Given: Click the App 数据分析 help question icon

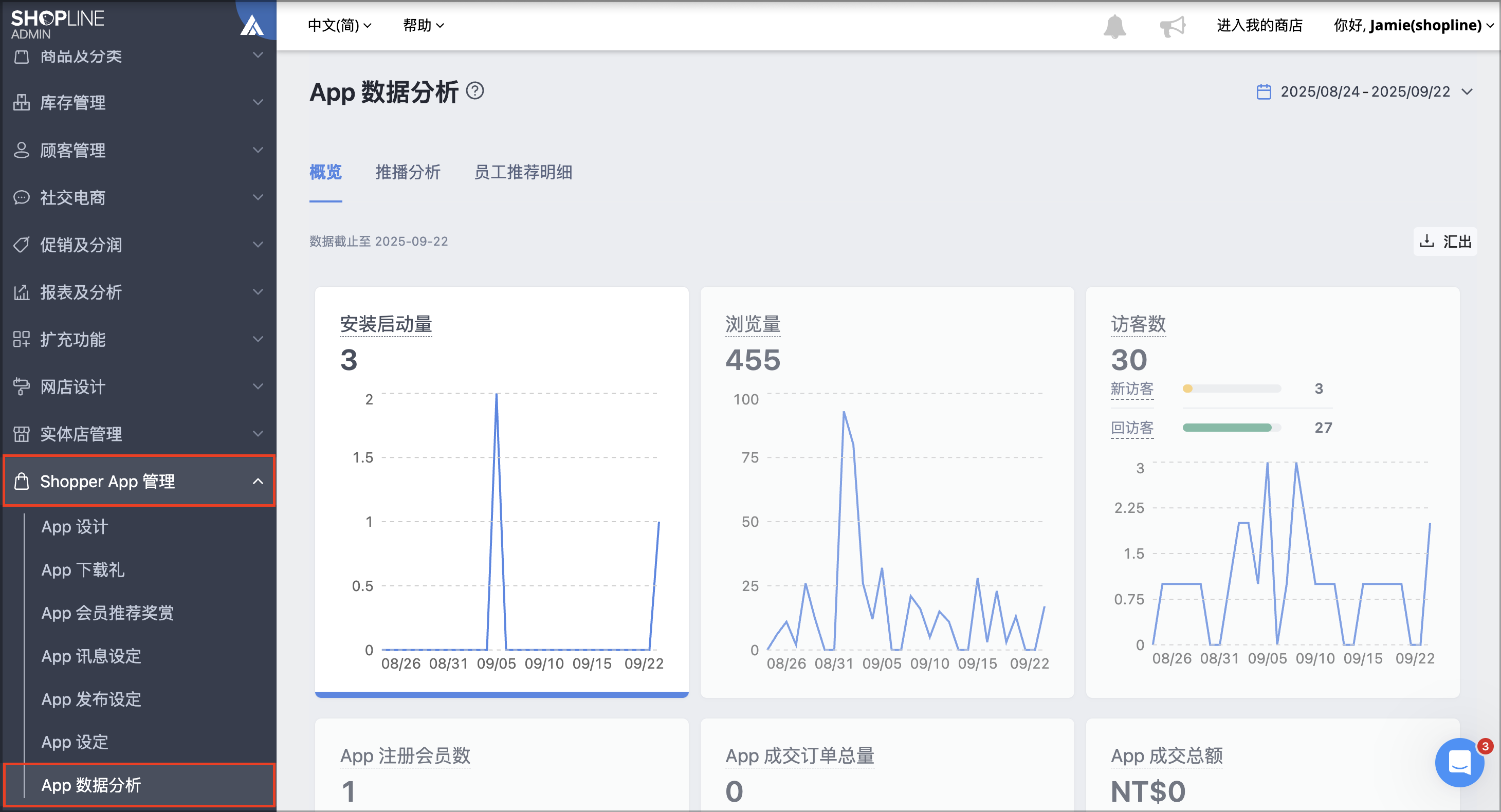Looking at the screenshot, I should pyautogui.click(x=475, y=91).
